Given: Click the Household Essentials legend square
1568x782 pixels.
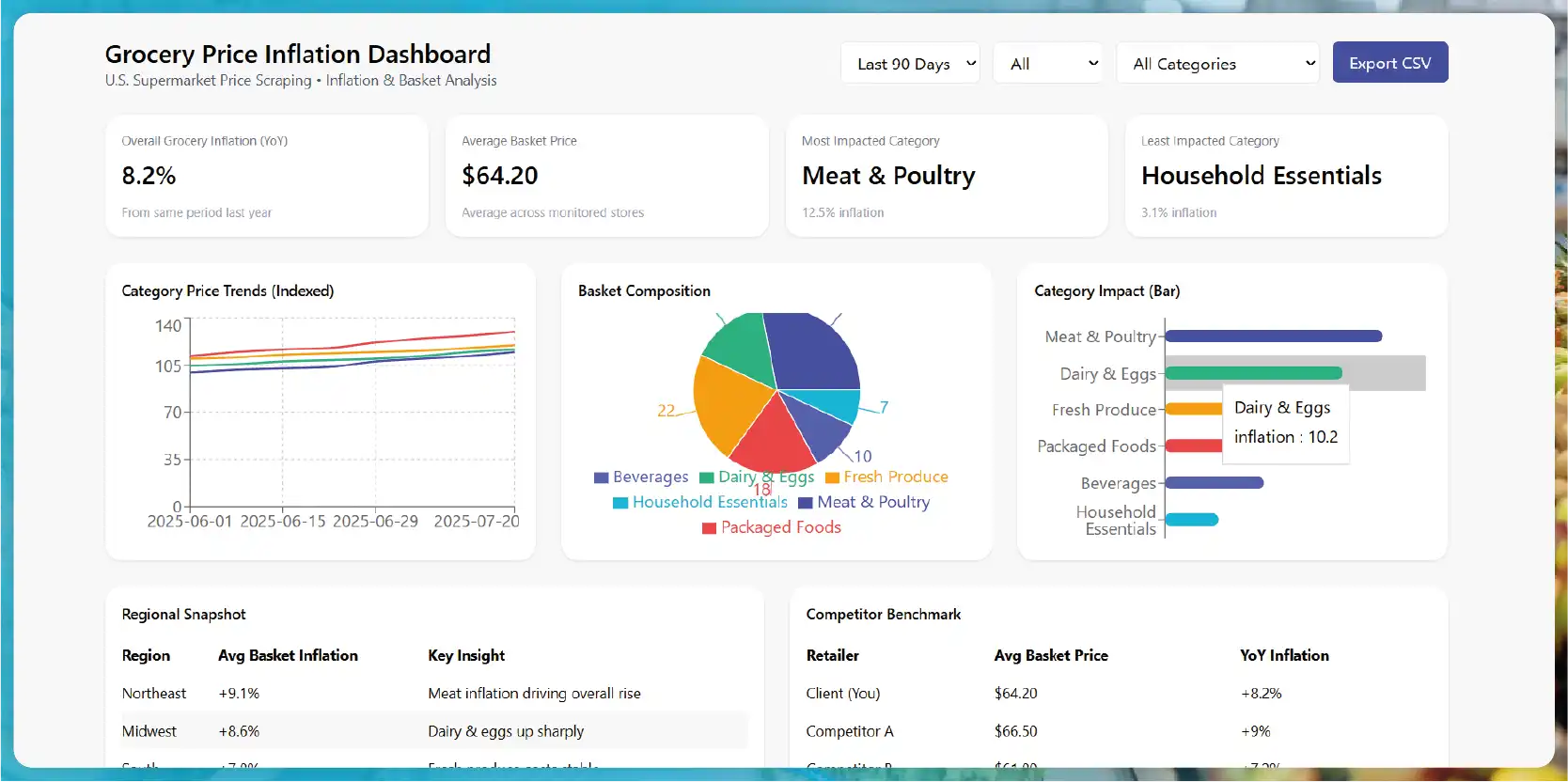Looking at the screenshot, I should (620, 503).
